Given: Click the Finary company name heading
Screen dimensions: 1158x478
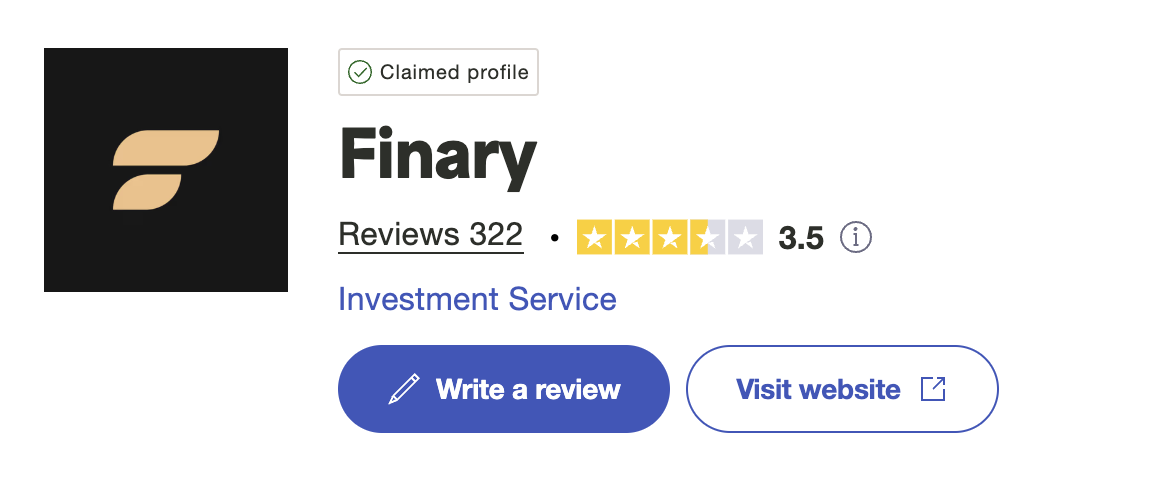Looking at the screenshot, I should [438, 156].
